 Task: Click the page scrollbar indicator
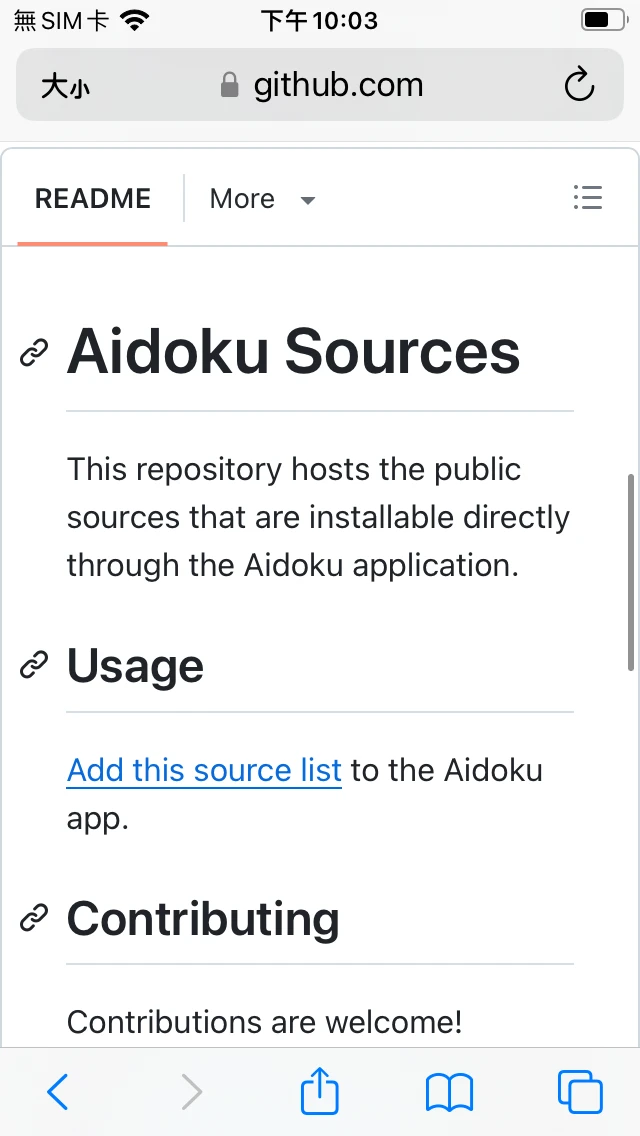coord(631,571)
